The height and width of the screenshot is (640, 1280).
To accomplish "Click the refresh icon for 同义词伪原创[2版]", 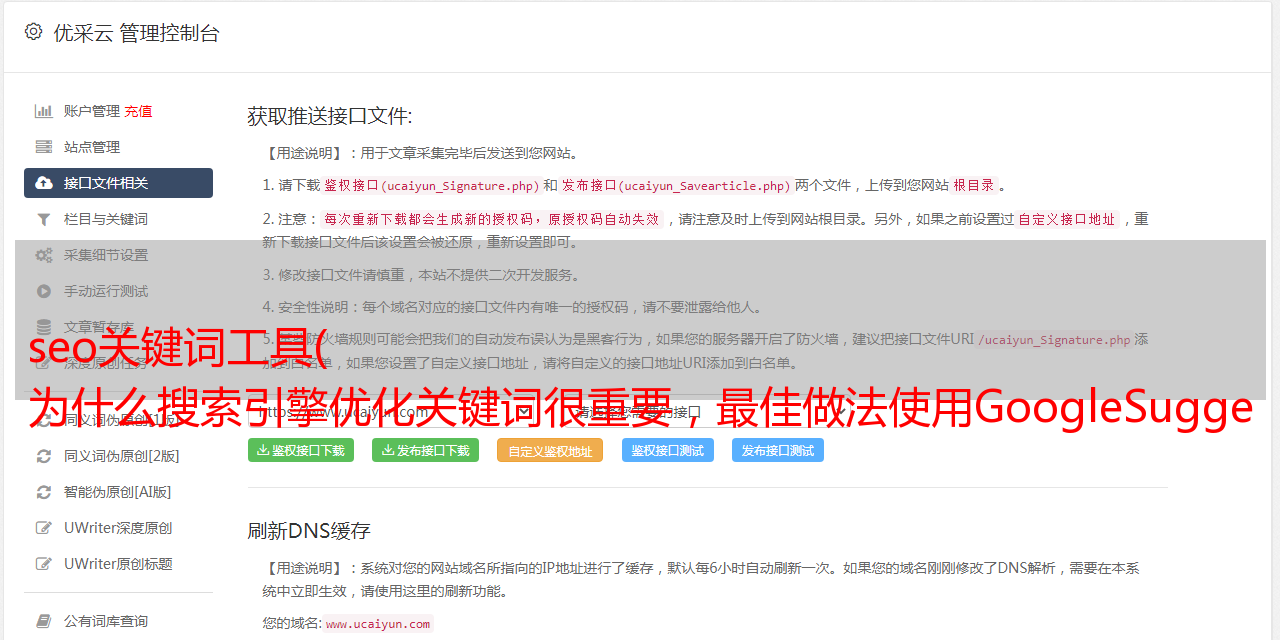I will pyautogui.click(x=44, y=456).
